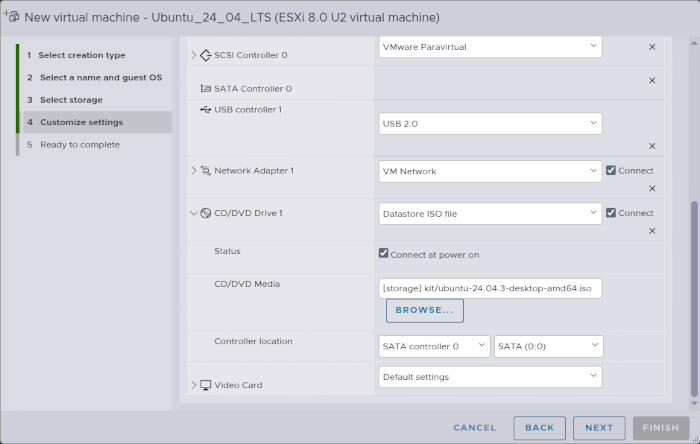The width and height of the screenshot is (700, 444).
Task: Open the USB 2.0 controller type dropdown
Action: pos(490,124)
